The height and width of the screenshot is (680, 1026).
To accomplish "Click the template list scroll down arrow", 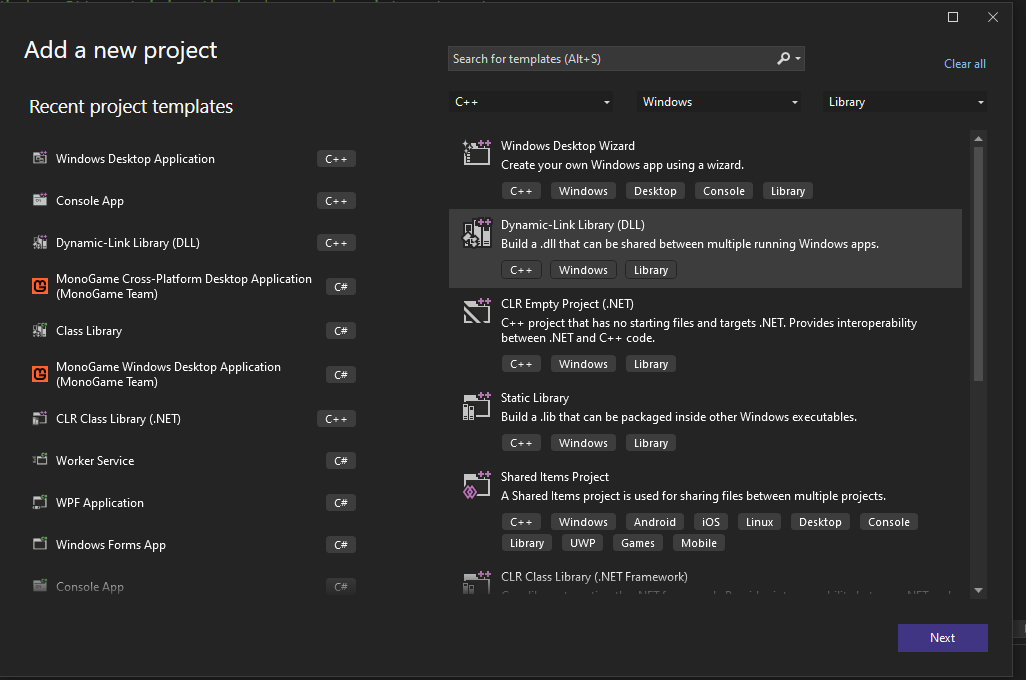I will click(x=978, y=591).
